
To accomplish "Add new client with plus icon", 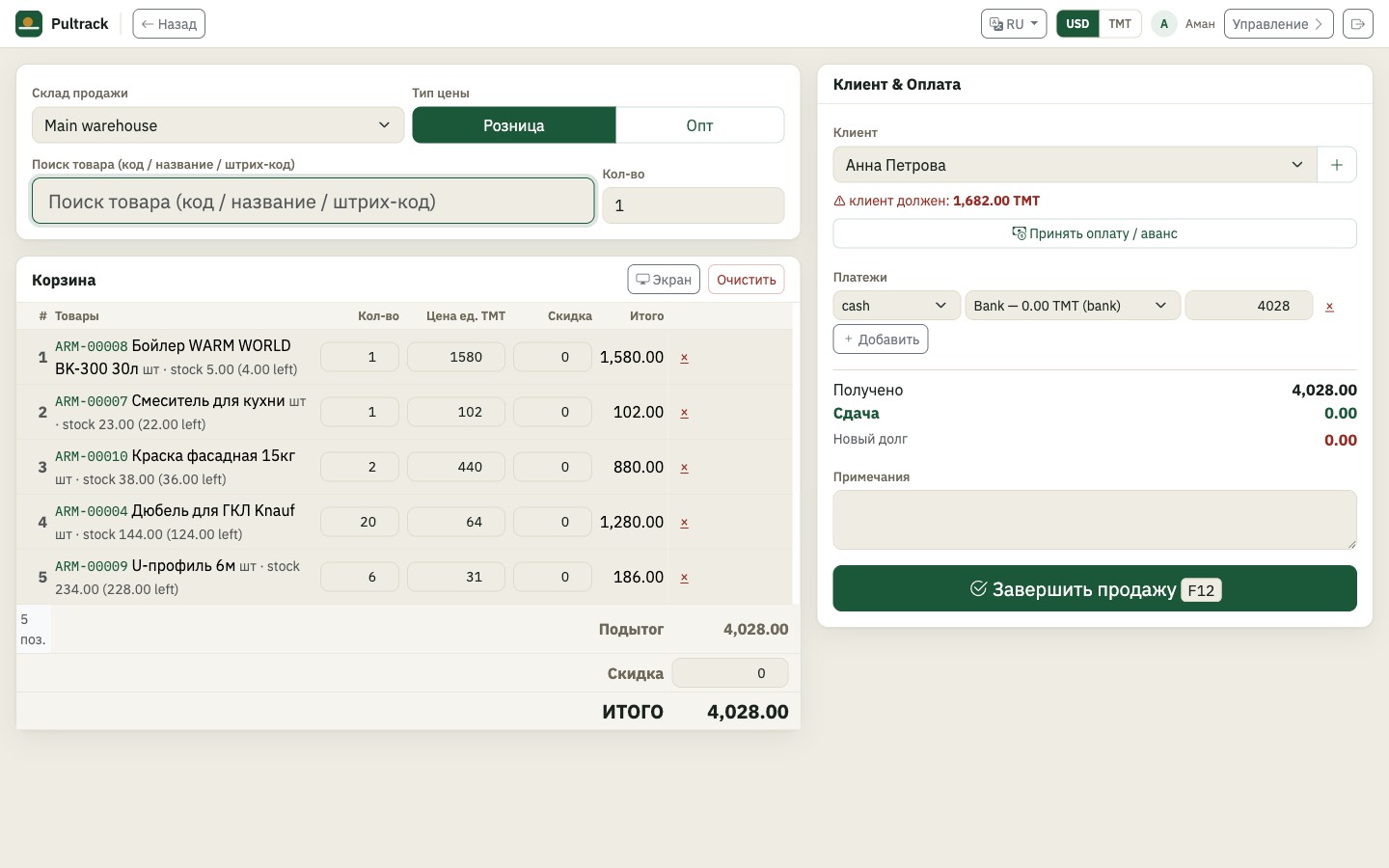I will 1337,165.
